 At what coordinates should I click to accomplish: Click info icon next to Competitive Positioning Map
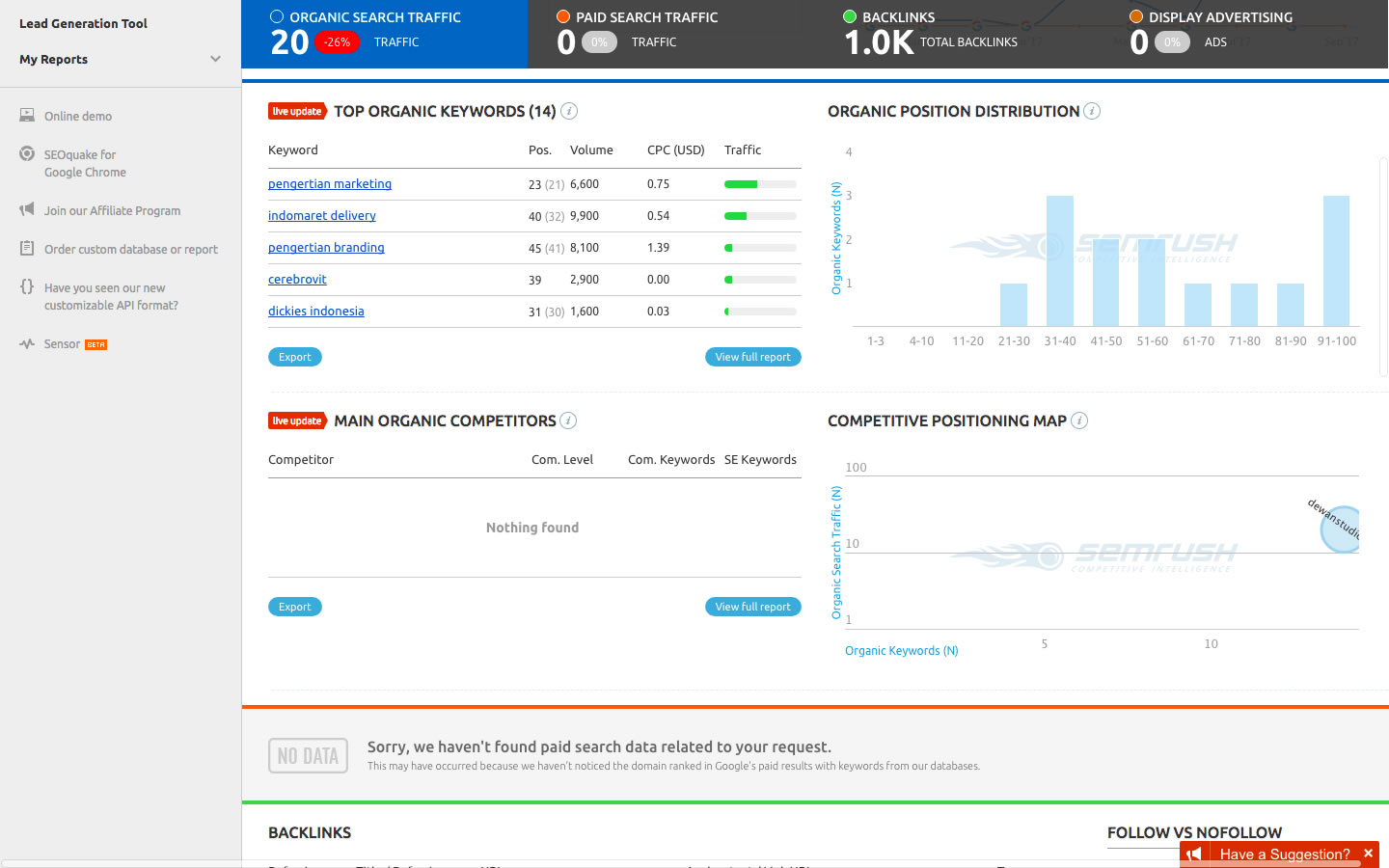tap(1079, 420)
